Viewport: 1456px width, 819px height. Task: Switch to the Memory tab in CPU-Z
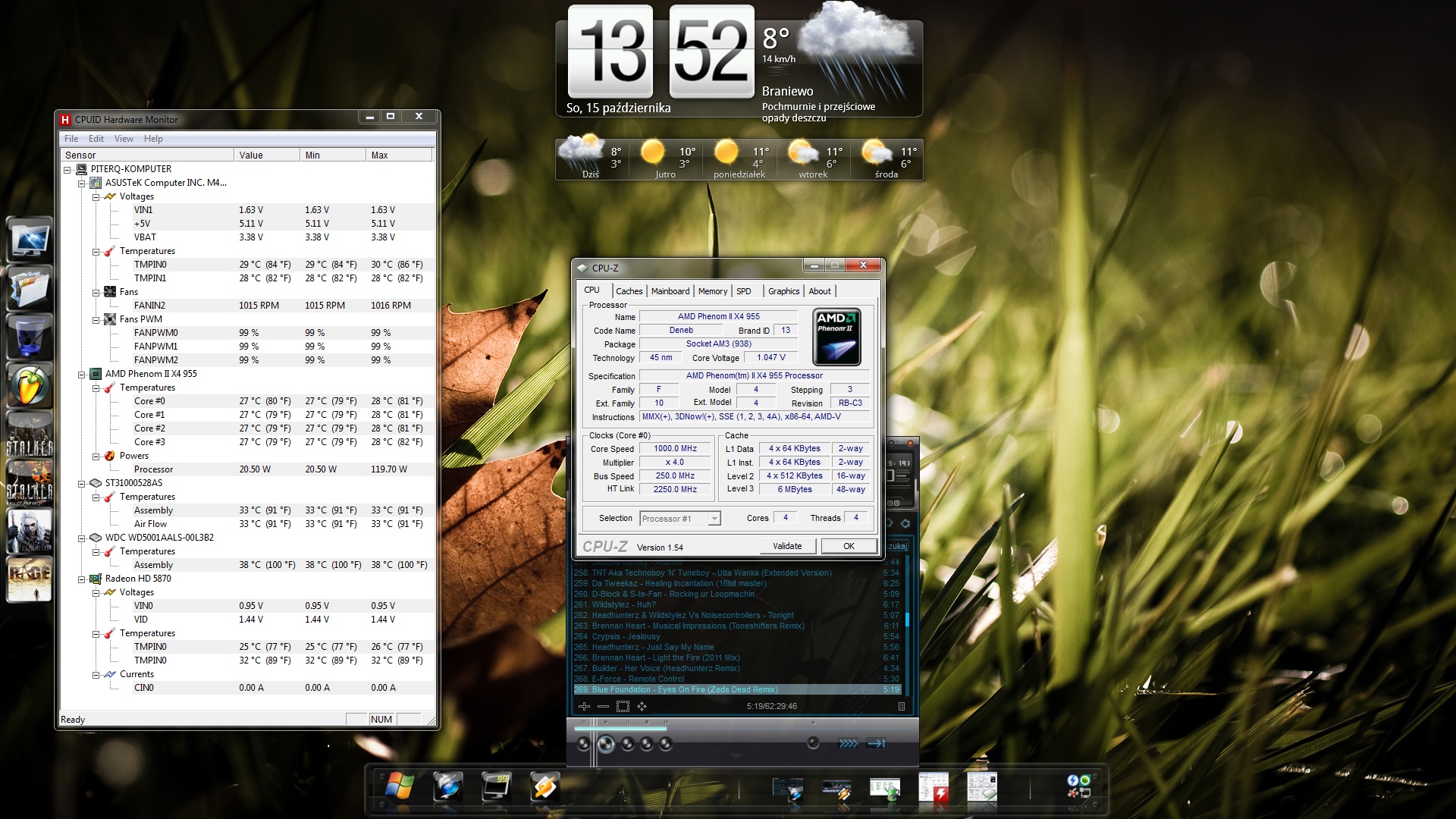pos(713,291)
